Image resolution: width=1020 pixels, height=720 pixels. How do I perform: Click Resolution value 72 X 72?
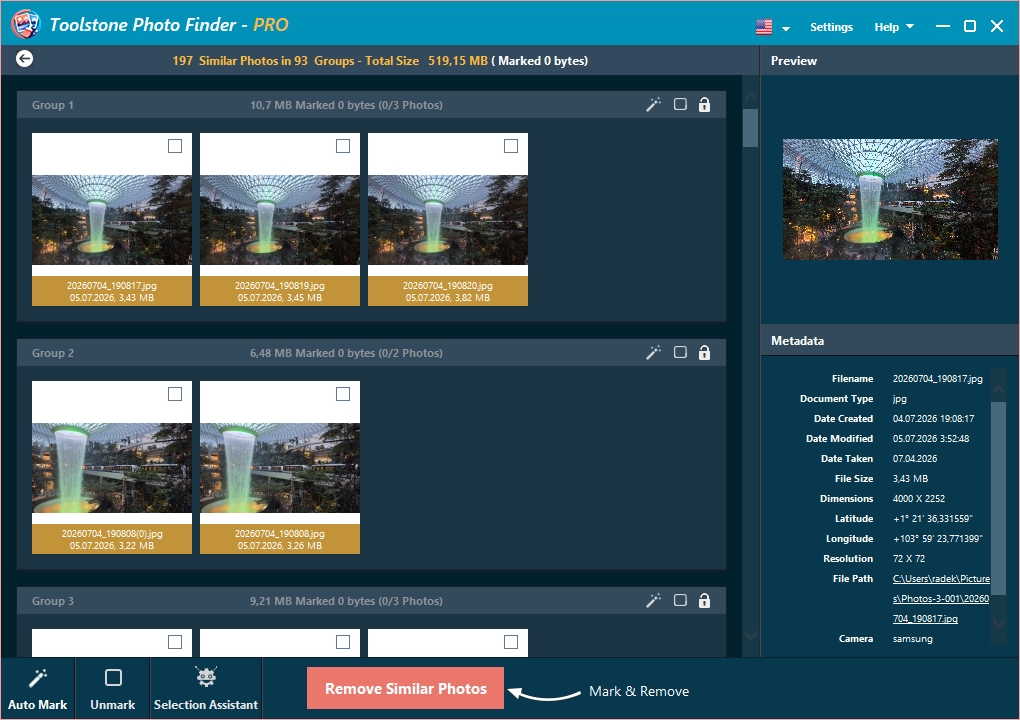pos(908,558)
